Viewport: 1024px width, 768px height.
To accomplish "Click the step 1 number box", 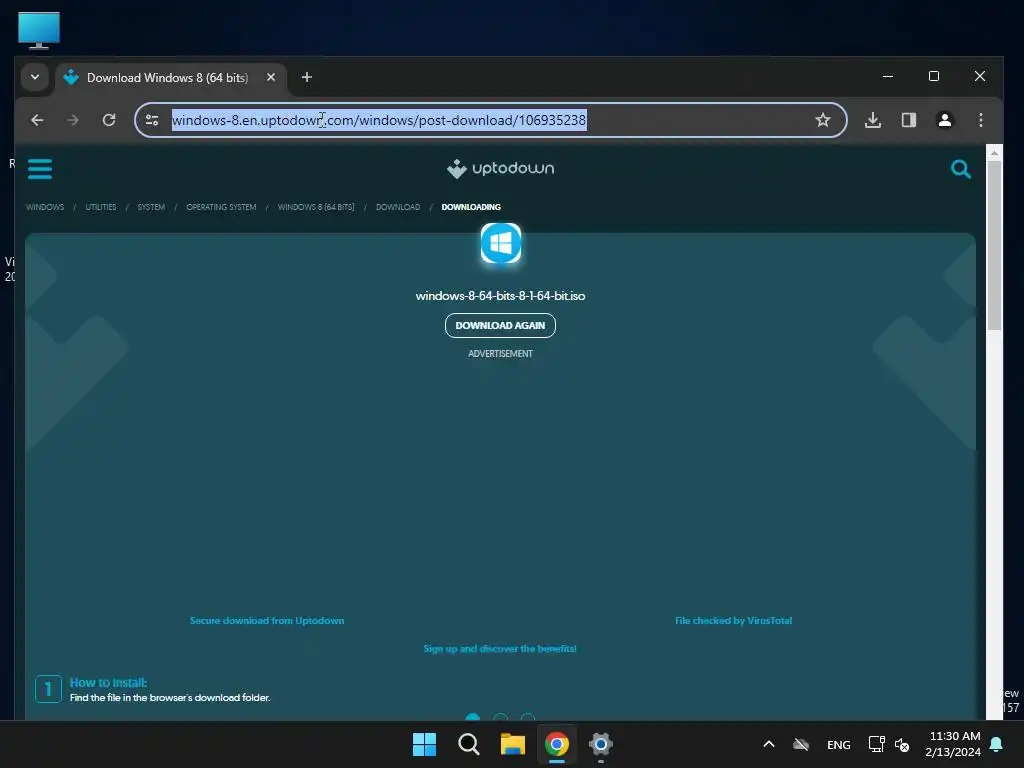I will pos(48,689).
